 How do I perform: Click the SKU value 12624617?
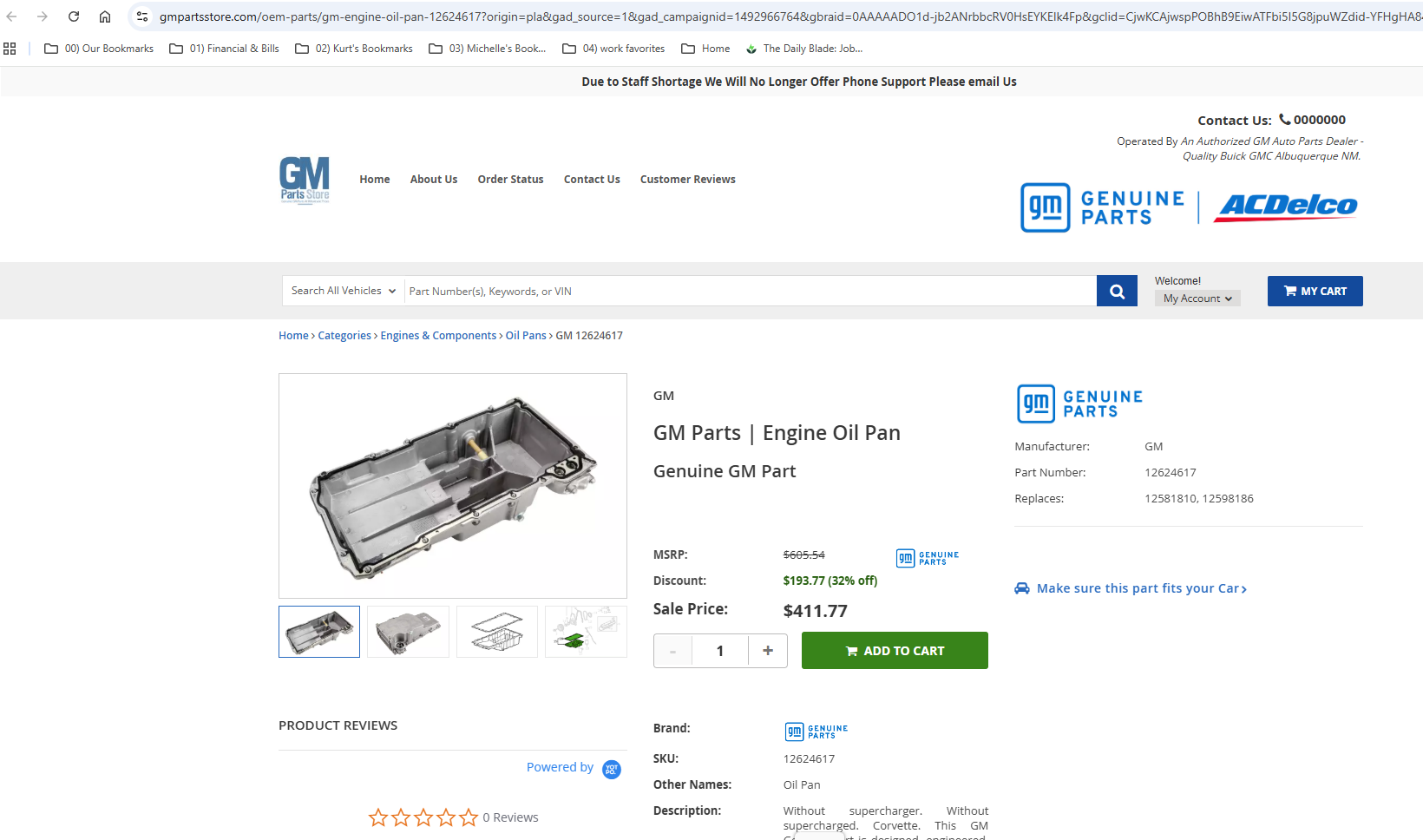(810, 759)
